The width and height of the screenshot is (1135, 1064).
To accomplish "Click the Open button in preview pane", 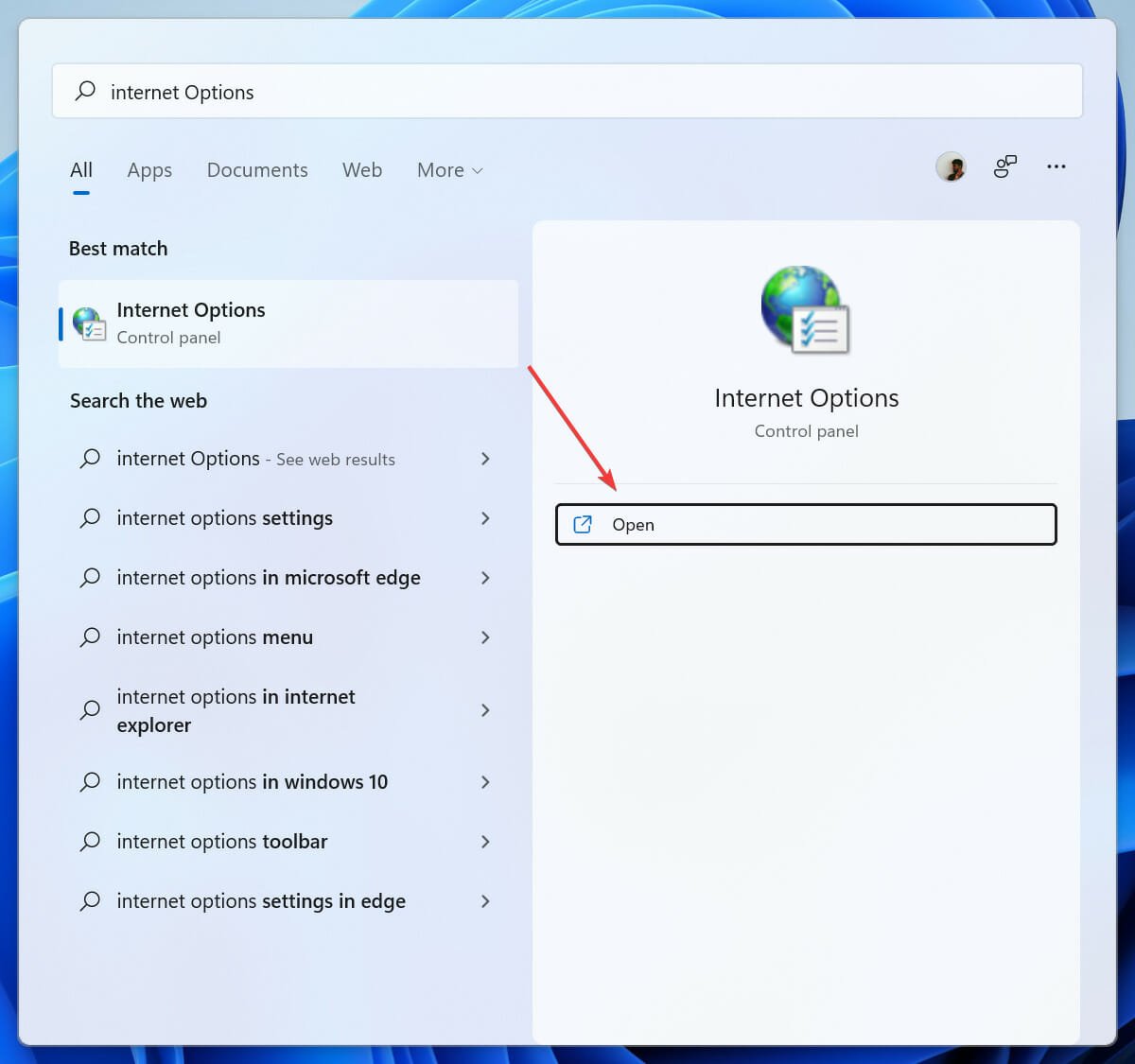I will [x=806, y=524].
